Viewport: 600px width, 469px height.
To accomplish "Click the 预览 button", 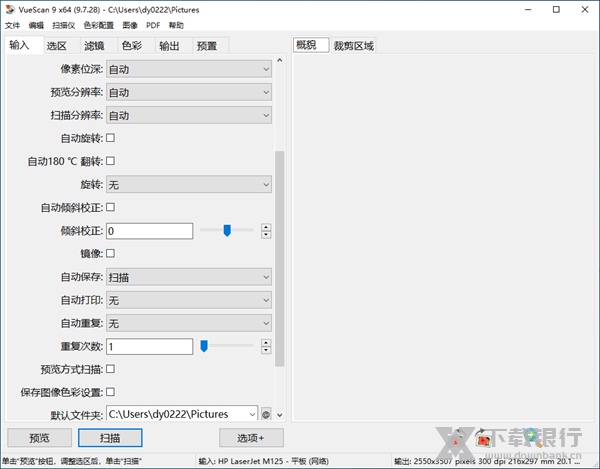I will (39, 438).
